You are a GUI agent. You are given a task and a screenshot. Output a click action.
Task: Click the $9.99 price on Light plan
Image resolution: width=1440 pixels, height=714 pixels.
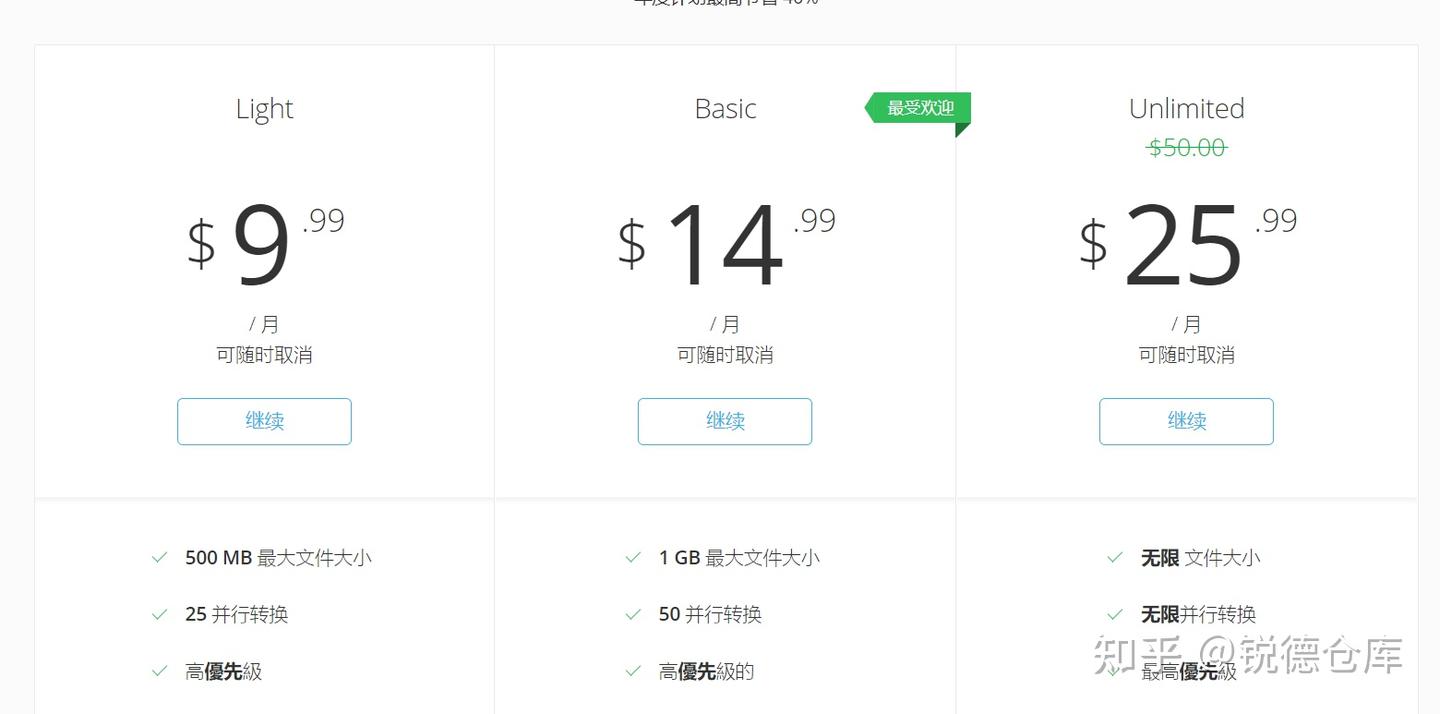264,244
